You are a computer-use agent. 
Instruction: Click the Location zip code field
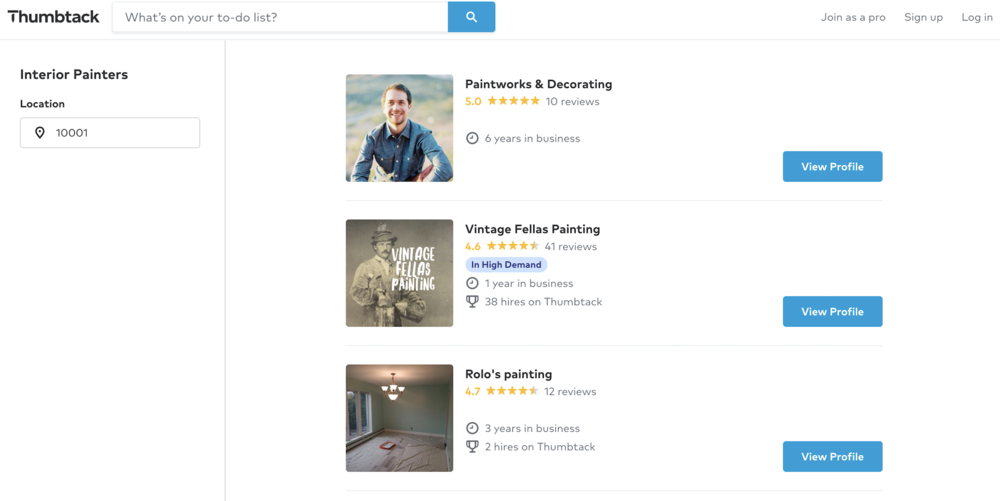110,133
